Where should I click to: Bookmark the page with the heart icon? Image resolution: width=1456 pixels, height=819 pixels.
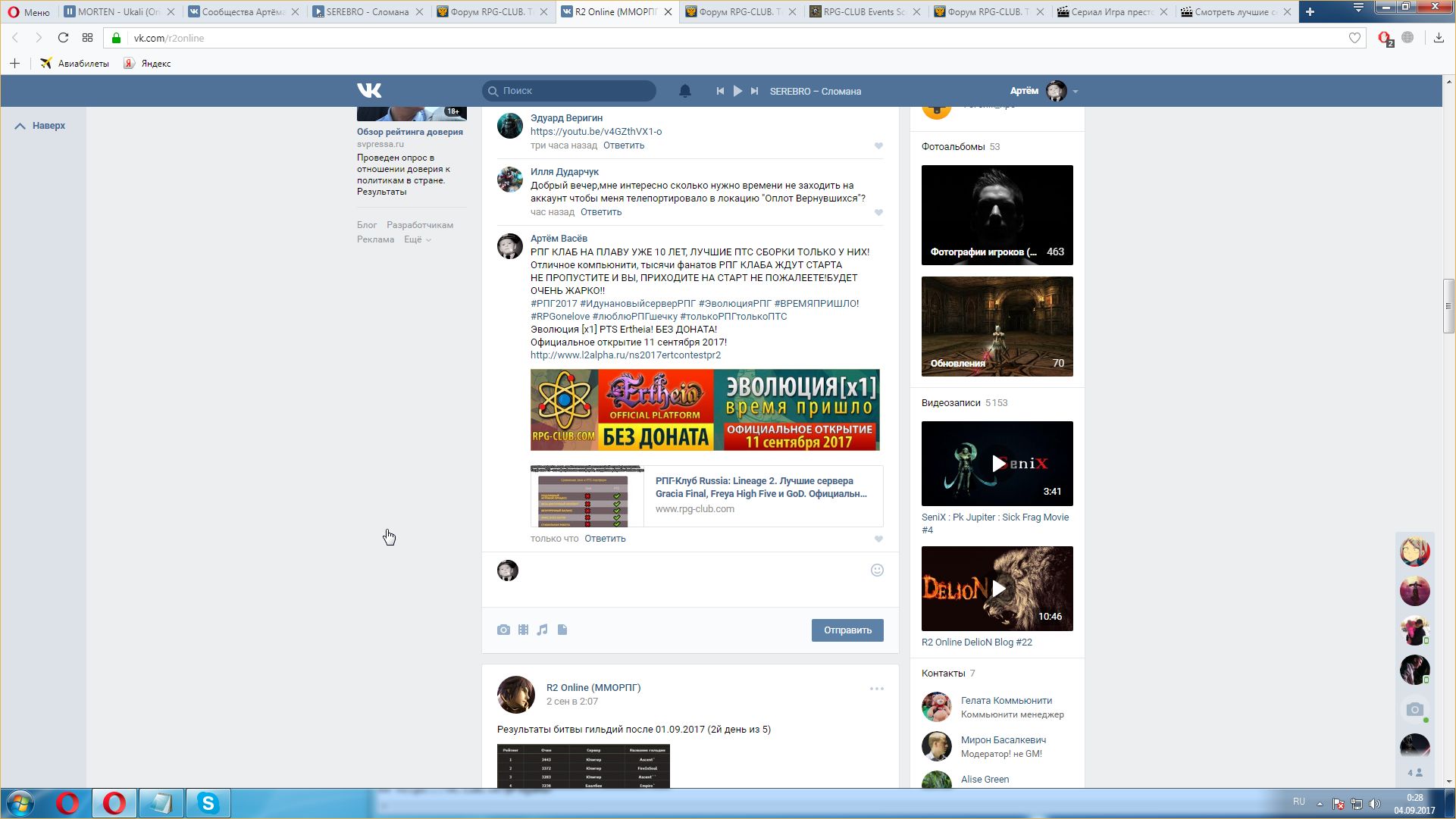[x=1354, y=38]
